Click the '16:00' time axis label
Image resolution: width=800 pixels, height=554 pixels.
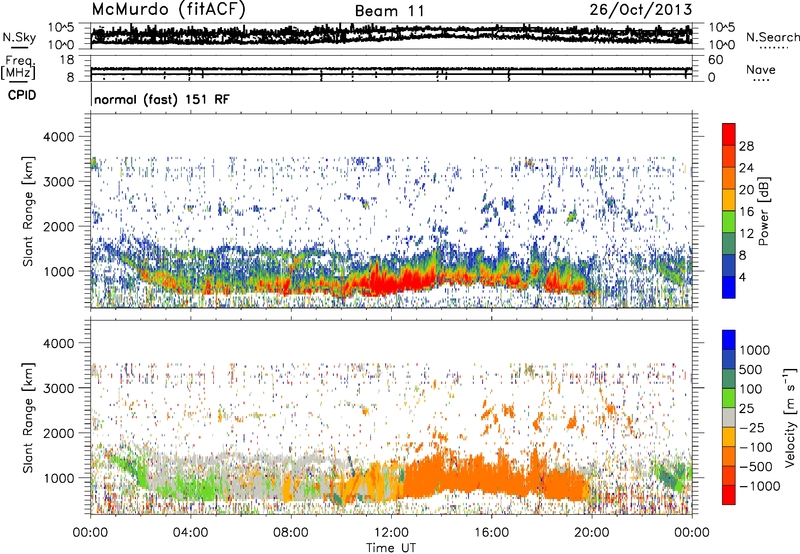tap(491, 533)
